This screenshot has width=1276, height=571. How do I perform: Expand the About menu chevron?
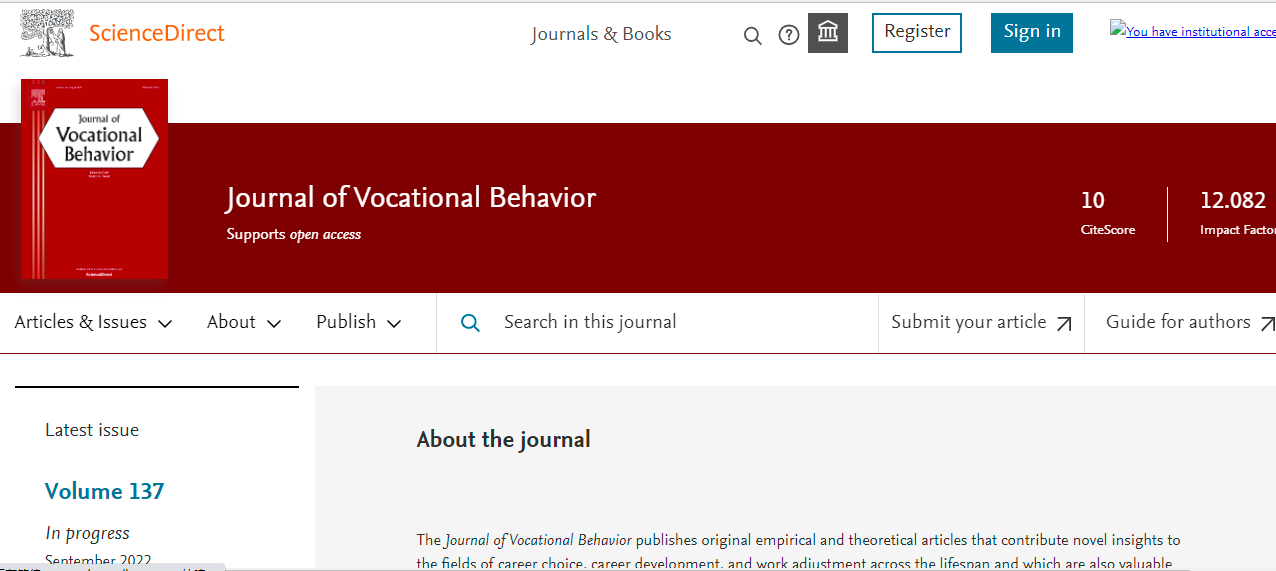(x=273, y=323)
